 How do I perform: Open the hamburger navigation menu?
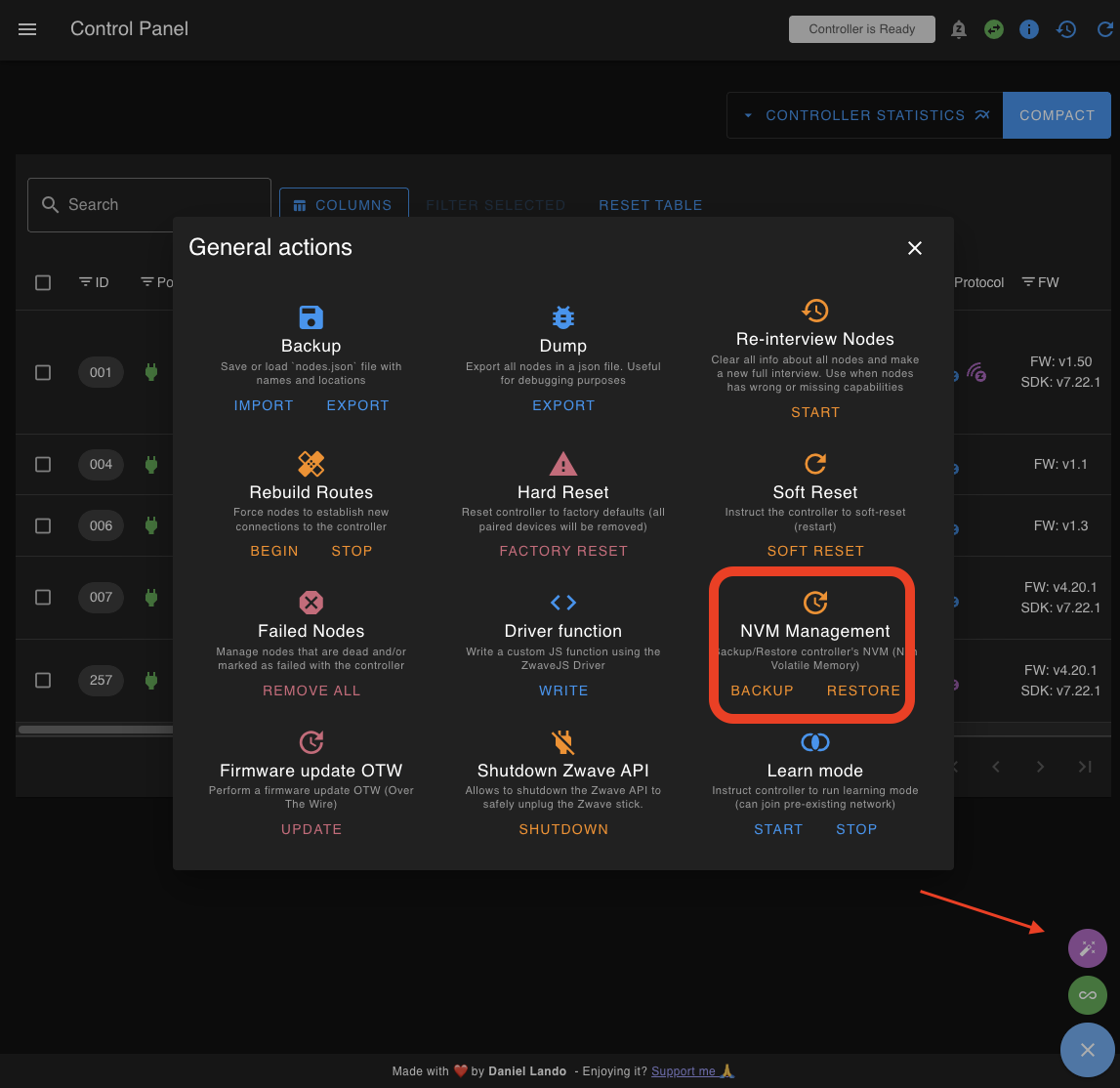point(27,29)
